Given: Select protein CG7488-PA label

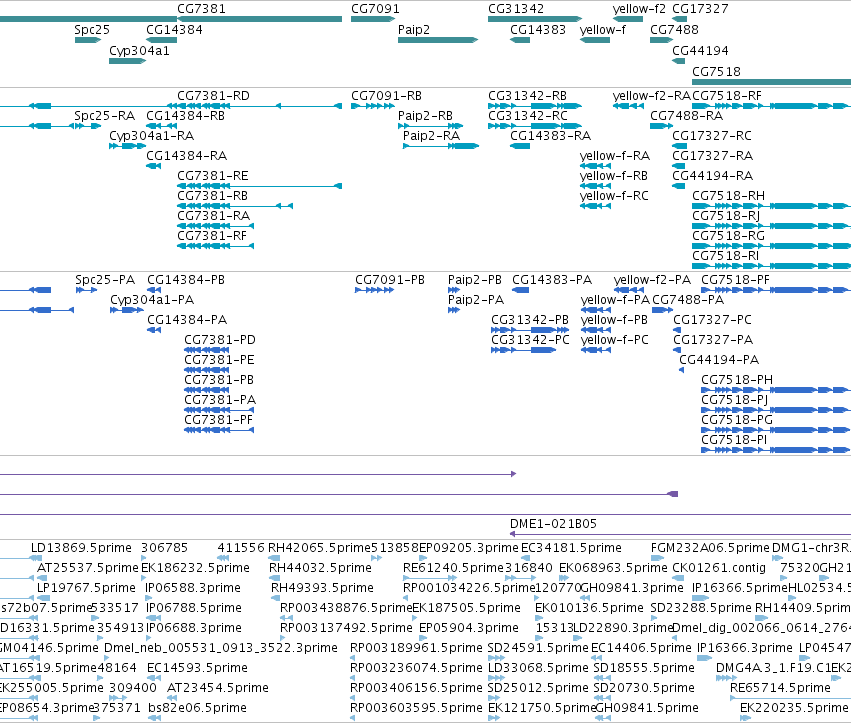Looking at the screenshot, I should click(x=688, y=300).
